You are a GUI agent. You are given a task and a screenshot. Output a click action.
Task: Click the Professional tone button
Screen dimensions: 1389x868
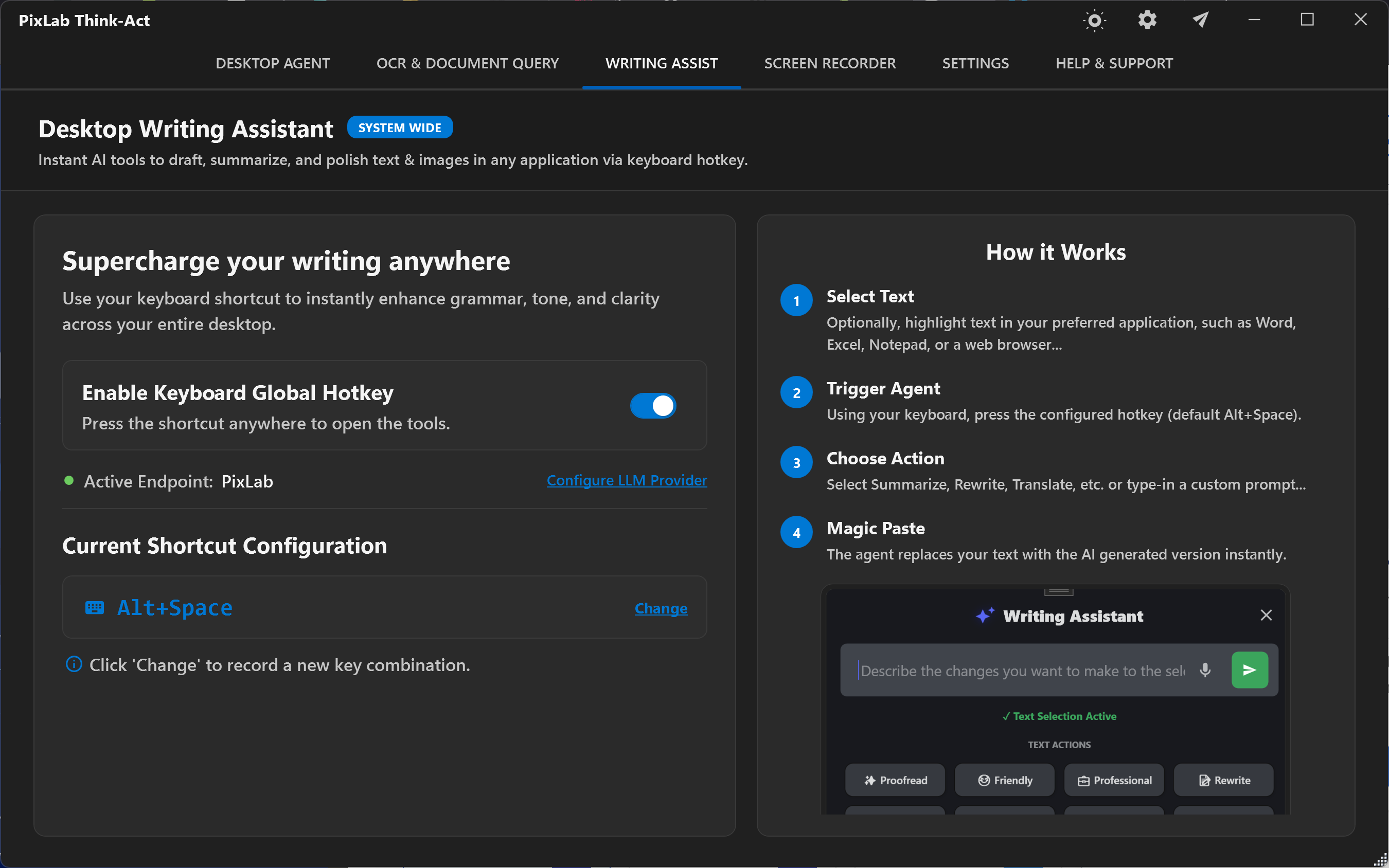(x=1114, y=780)
